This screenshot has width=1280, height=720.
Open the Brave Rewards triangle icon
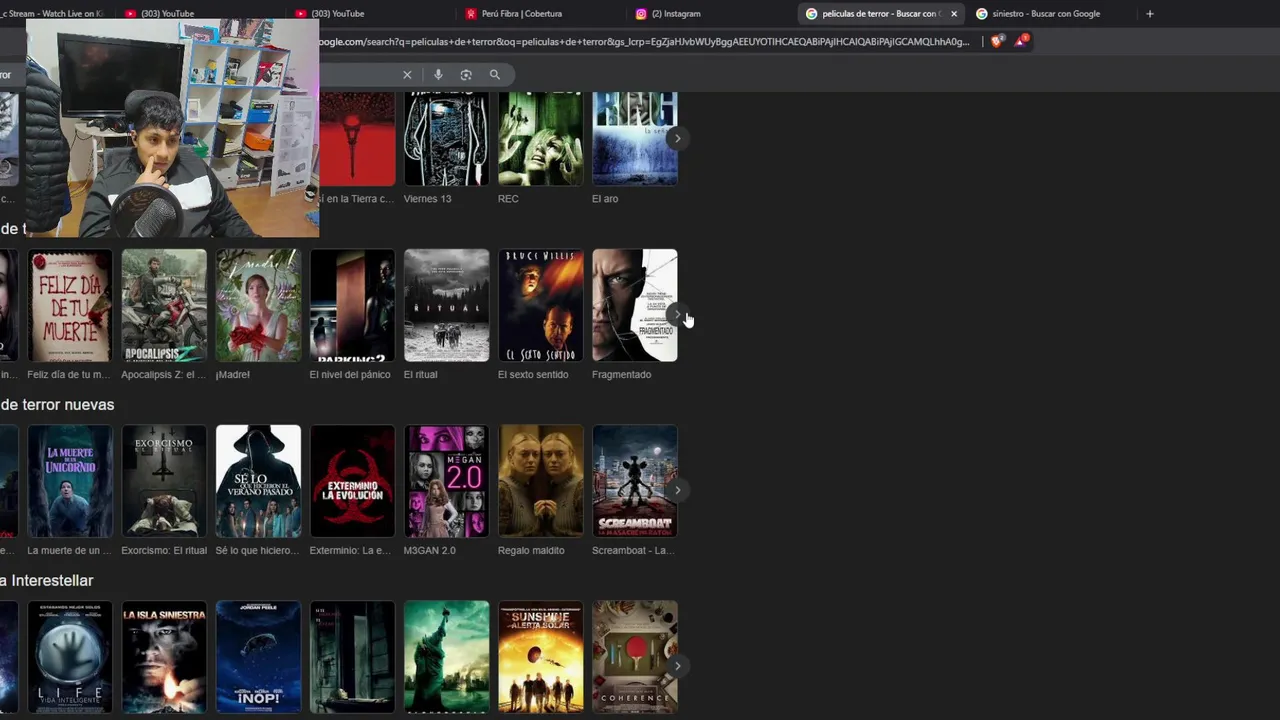(x=1021, y=41)
